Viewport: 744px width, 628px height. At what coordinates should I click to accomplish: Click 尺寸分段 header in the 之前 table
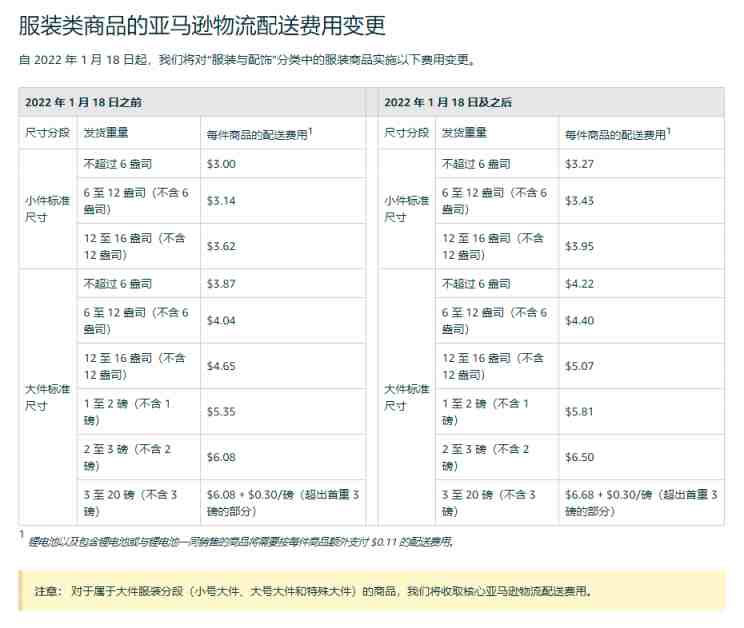click(x=47, y=132)
